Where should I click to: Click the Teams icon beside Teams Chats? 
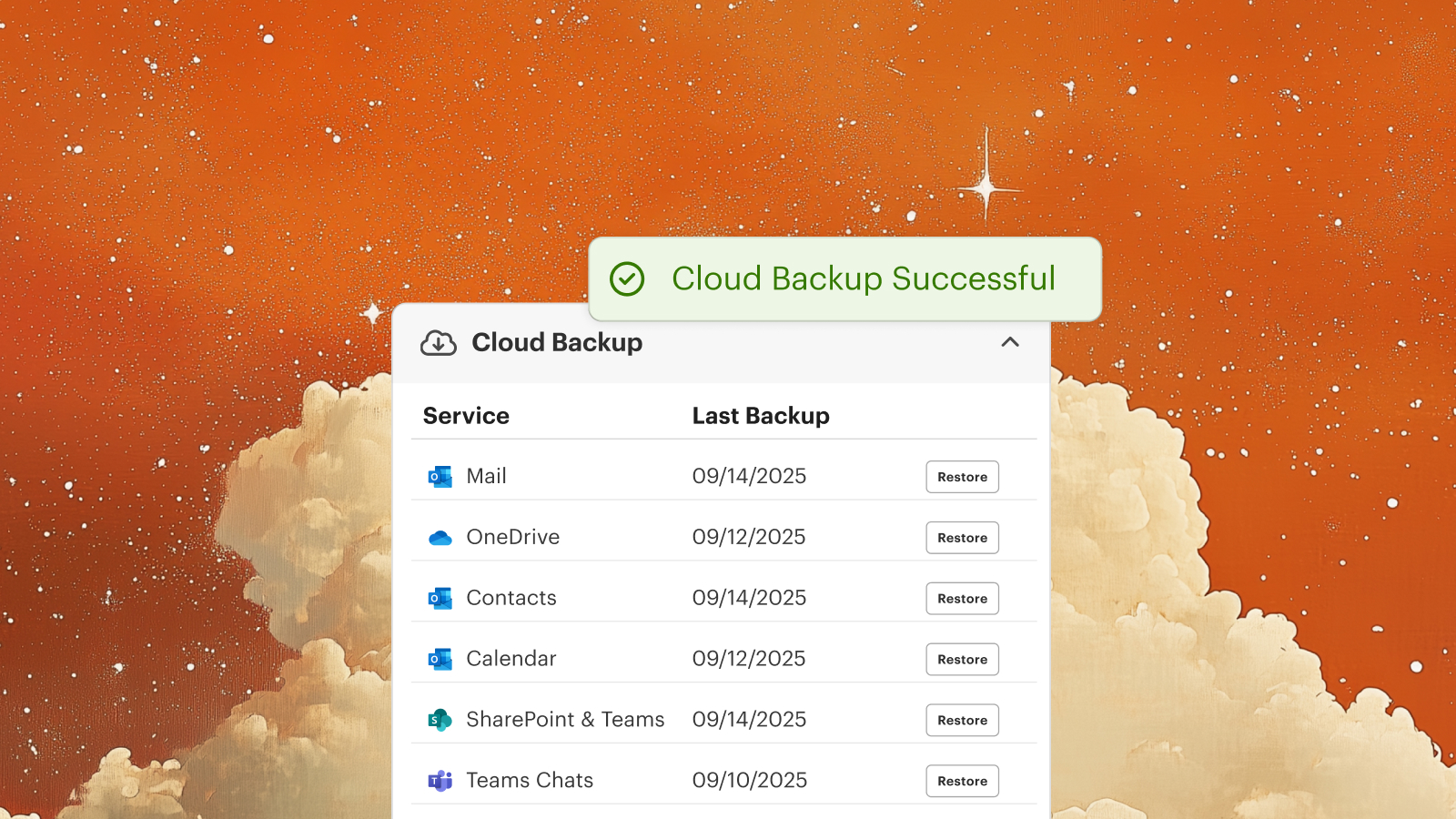[x=440, y=781]
